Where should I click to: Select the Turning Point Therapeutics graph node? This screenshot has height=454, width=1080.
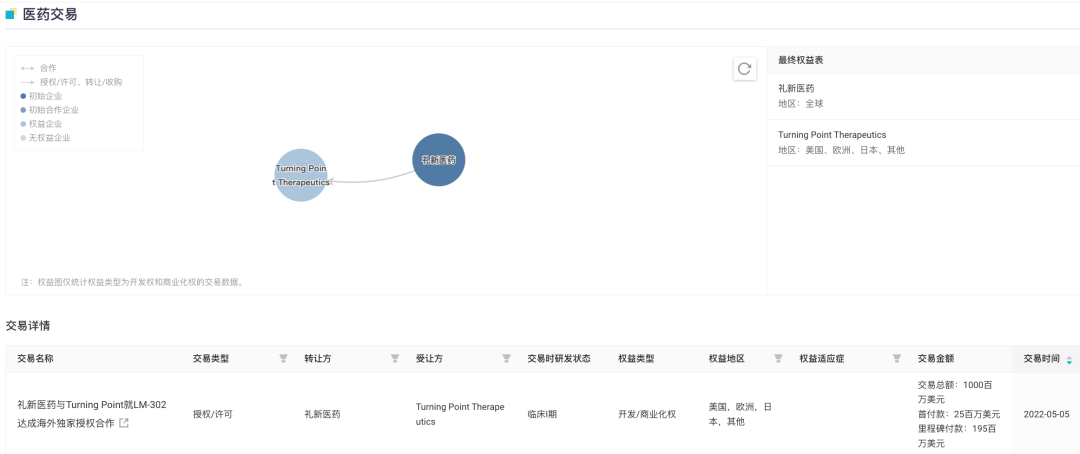[x=301, y=175]
